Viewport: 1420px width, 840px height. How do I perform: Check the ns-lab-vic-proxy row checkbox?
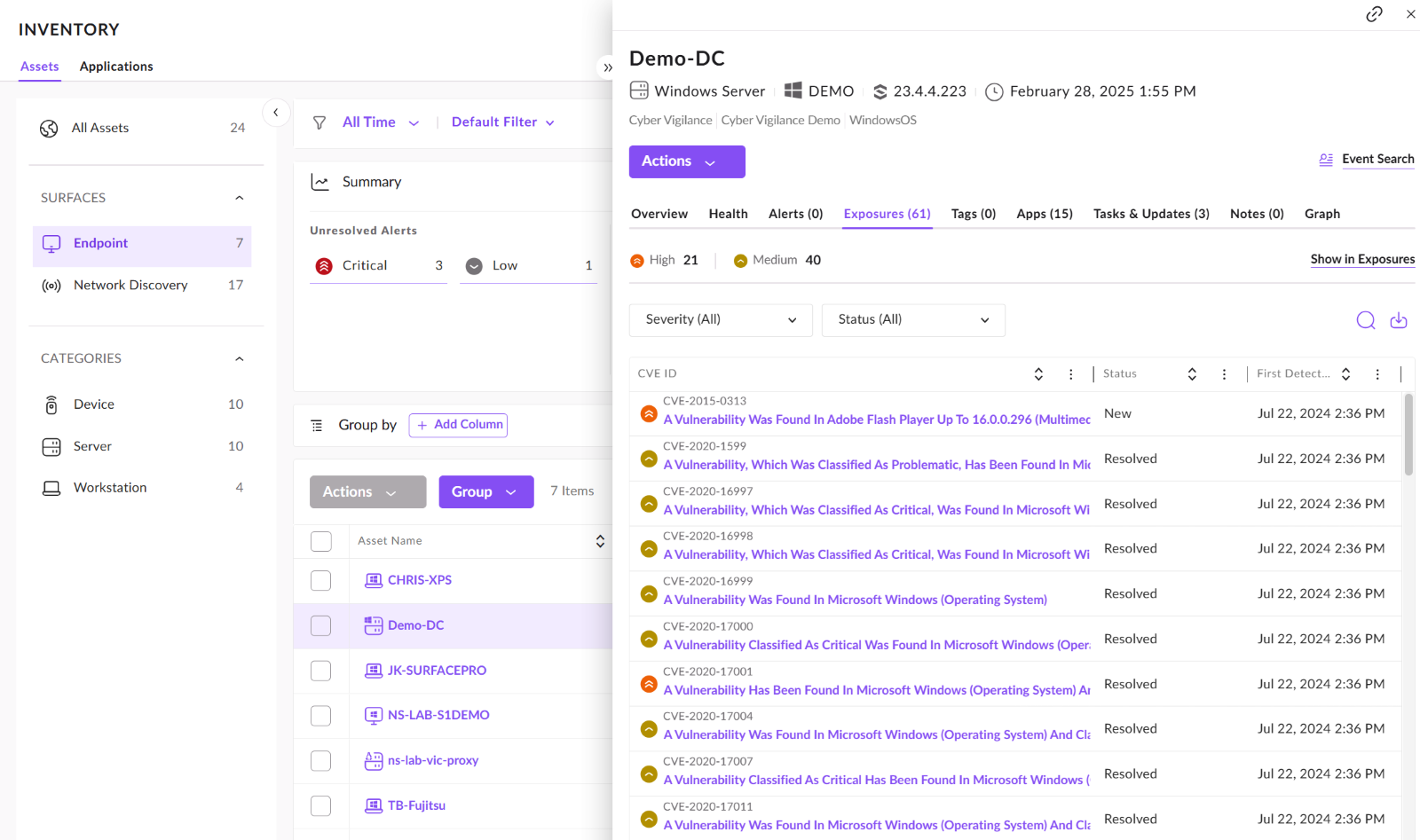coord(321,761)
